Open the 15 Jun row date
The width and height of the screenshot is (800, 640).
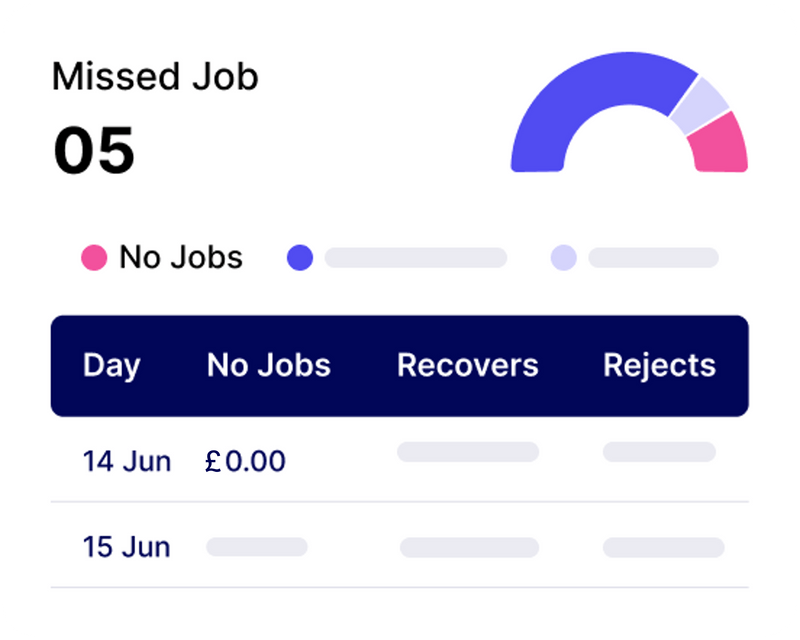pyautogui.click(x=127, y=547)
